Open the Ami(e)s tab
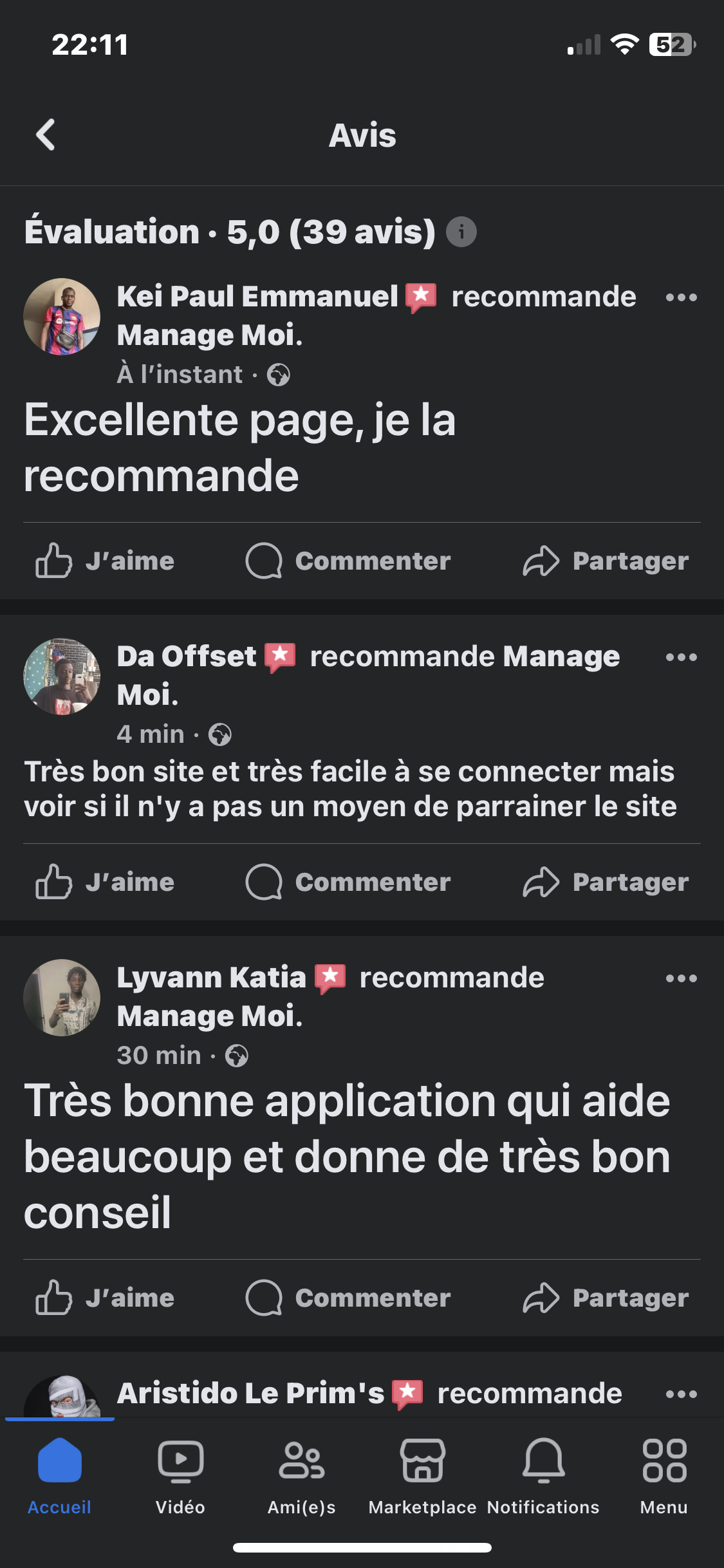724x1568 pixels. (x=301, y=1473)
